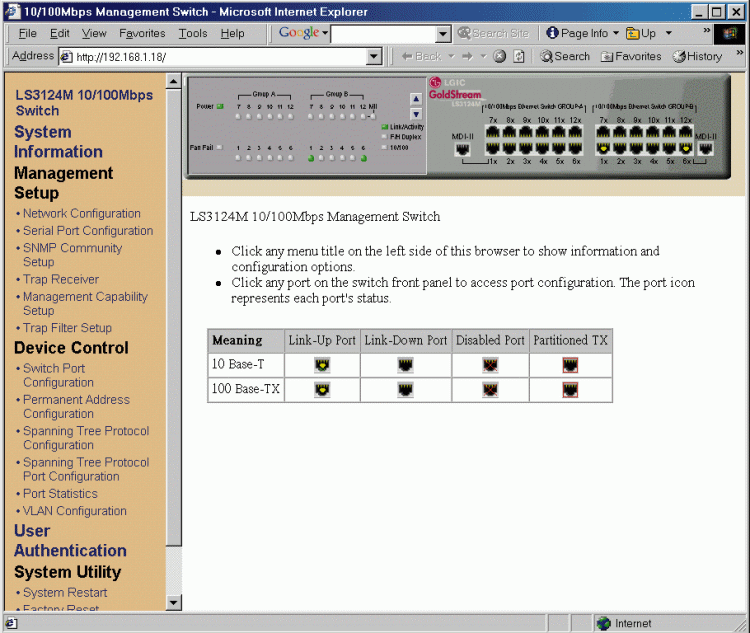Click the Search Site button
This screenshot has width=750, height=633.
(493, 33)
